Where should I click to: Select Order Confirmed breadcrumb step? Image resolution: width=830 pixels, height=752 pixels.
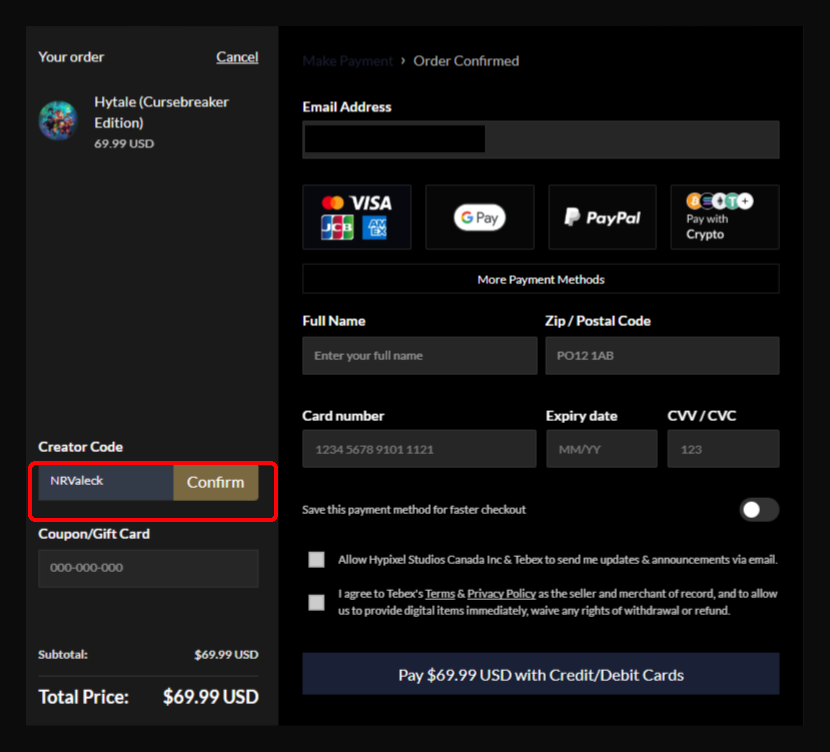[x=466, y=61]
